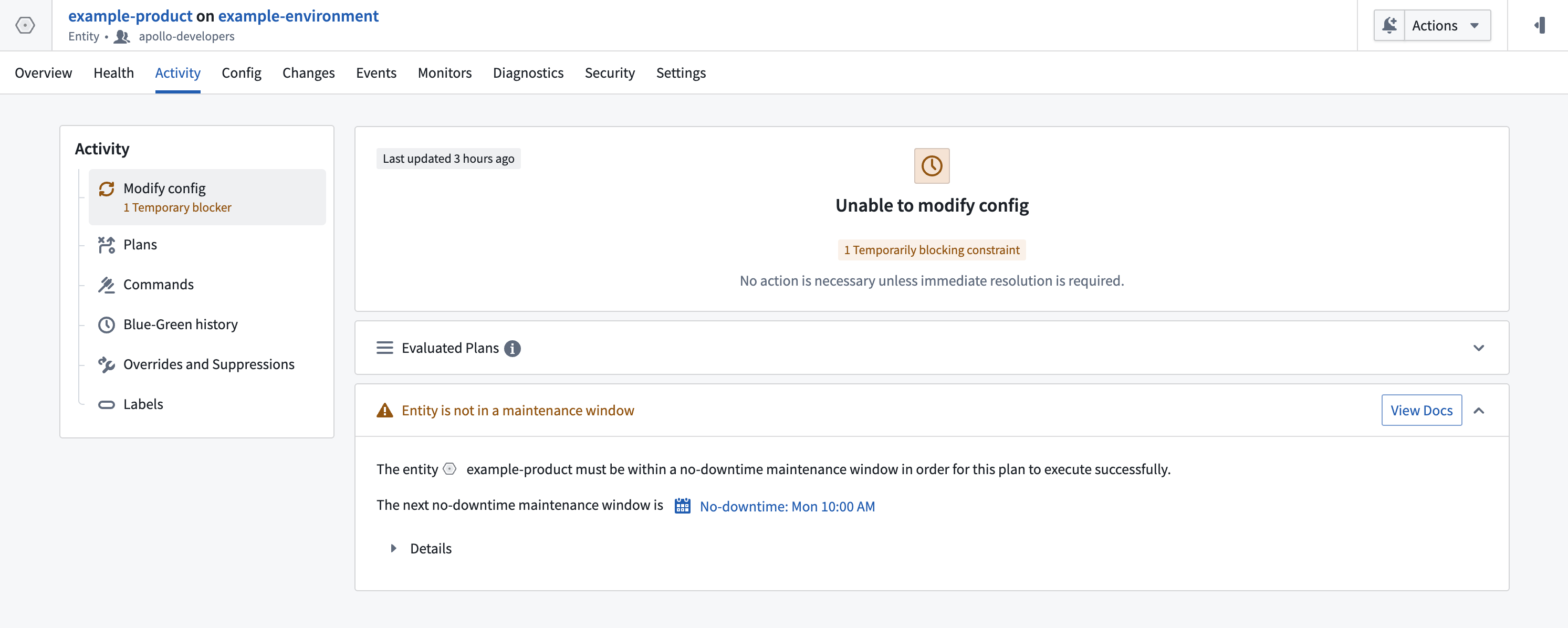Click the View Docs button

(x=1421, y=410)
